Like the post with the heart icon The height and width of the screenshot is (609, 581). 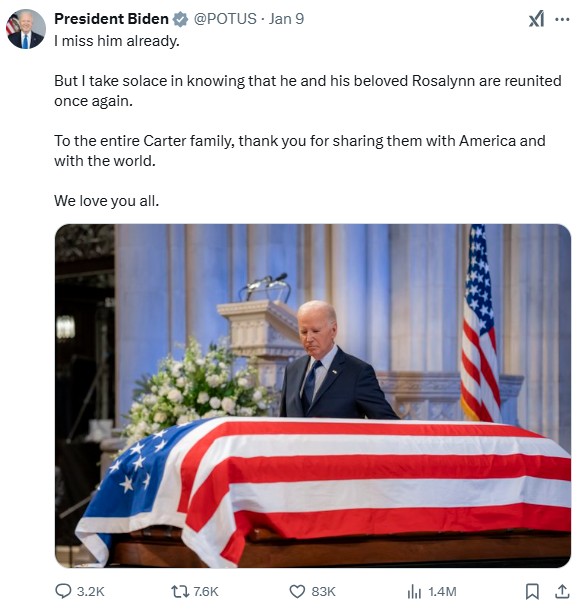pyautogui.click(x=297, y=591)
